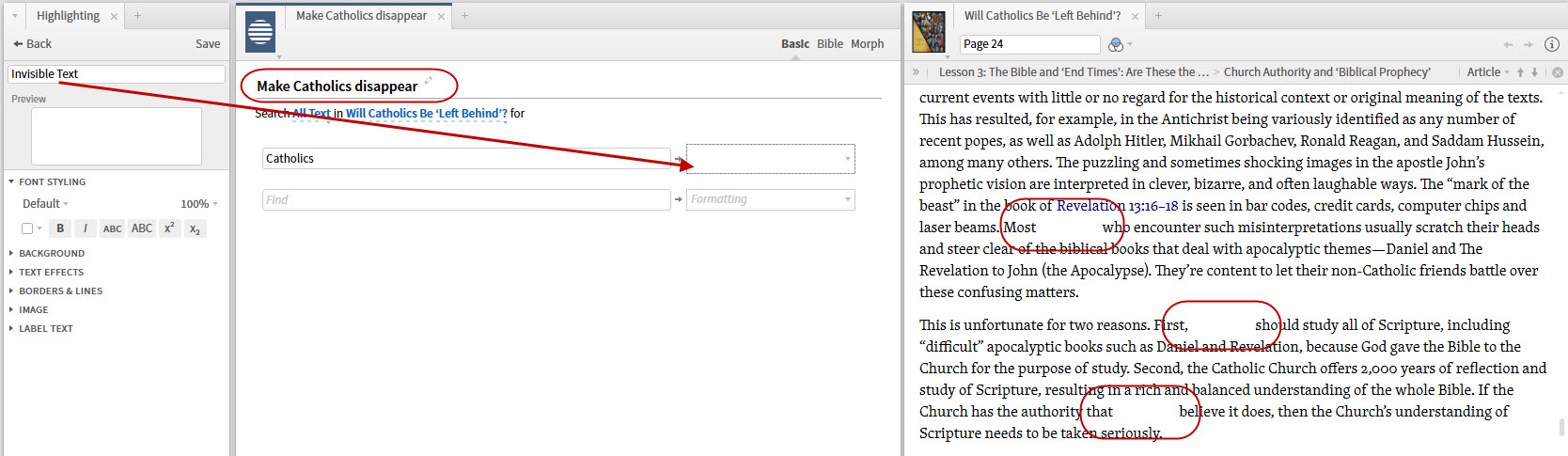Select the Will Catholics Be 'Left Behind'? tab
Screen dimensions: 1568x456
[x=1042, y=16]
